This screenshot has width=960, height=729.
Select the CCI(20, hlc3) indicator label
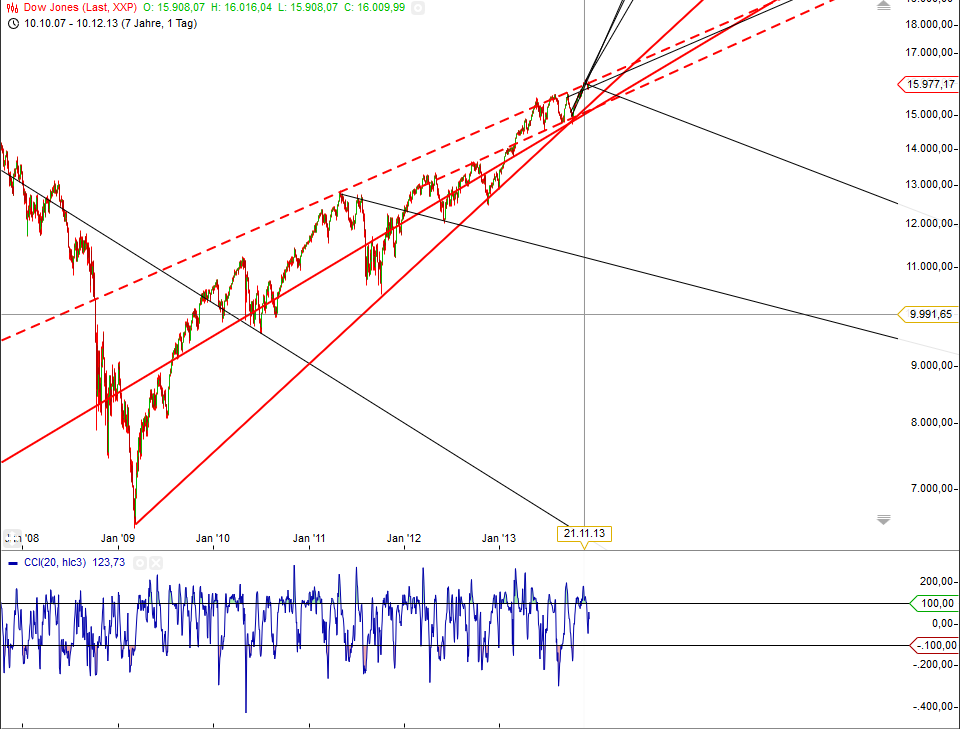(55, 563)
